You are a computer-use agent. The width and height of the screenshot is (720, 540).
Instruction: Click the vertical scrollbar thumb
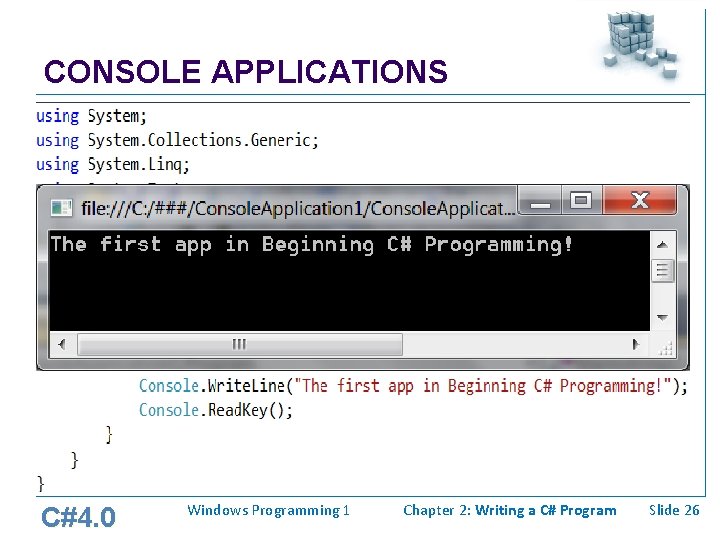662,270
